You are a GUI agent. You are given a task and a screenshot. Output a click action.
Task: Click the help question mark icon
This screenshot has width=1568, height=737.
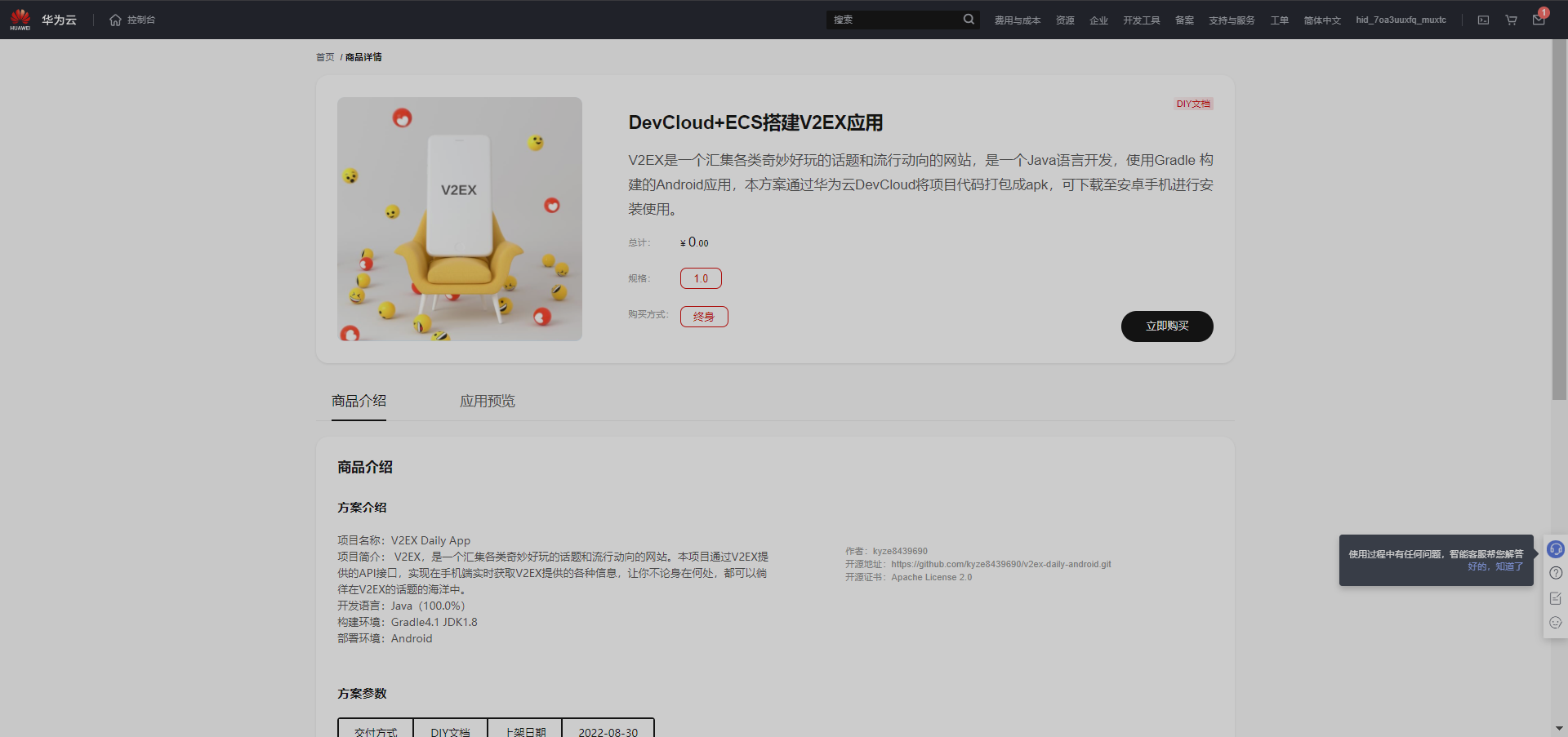tap(1556, 573)
